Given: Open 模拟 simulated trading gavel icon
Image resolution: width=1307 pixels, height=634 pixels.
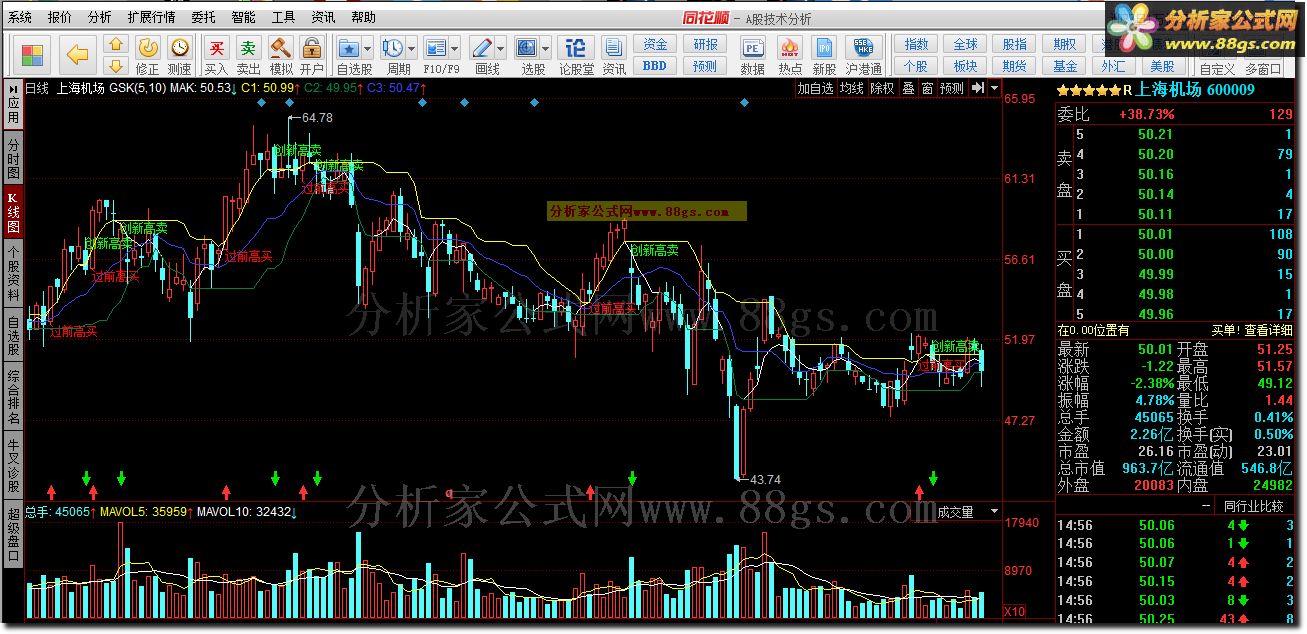Looking at the screenshot, I should (281, 55).
